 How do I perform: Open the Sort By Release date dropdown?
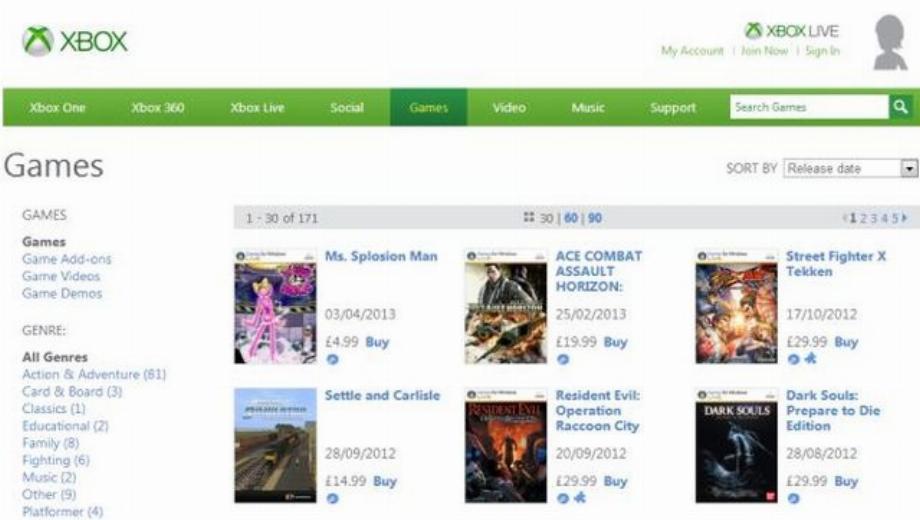pos(850,168)
